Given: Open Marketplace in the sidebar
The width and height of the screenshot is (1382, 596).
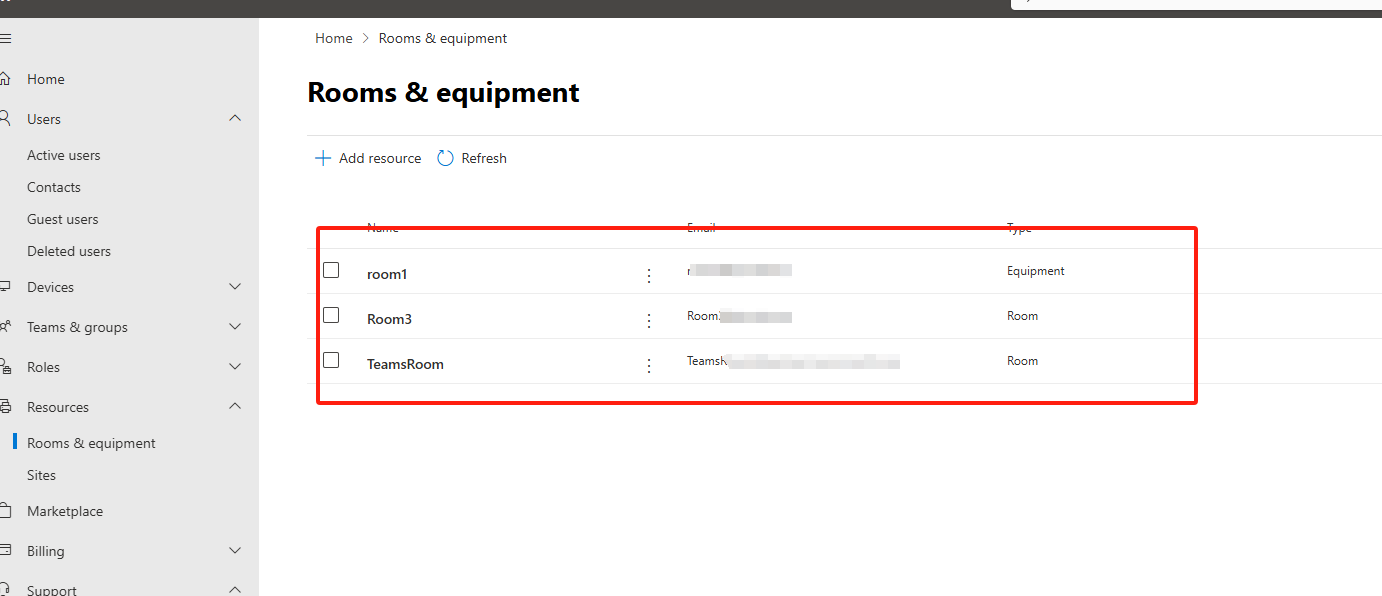Looking at the screenshot, I should coord(65,511).
